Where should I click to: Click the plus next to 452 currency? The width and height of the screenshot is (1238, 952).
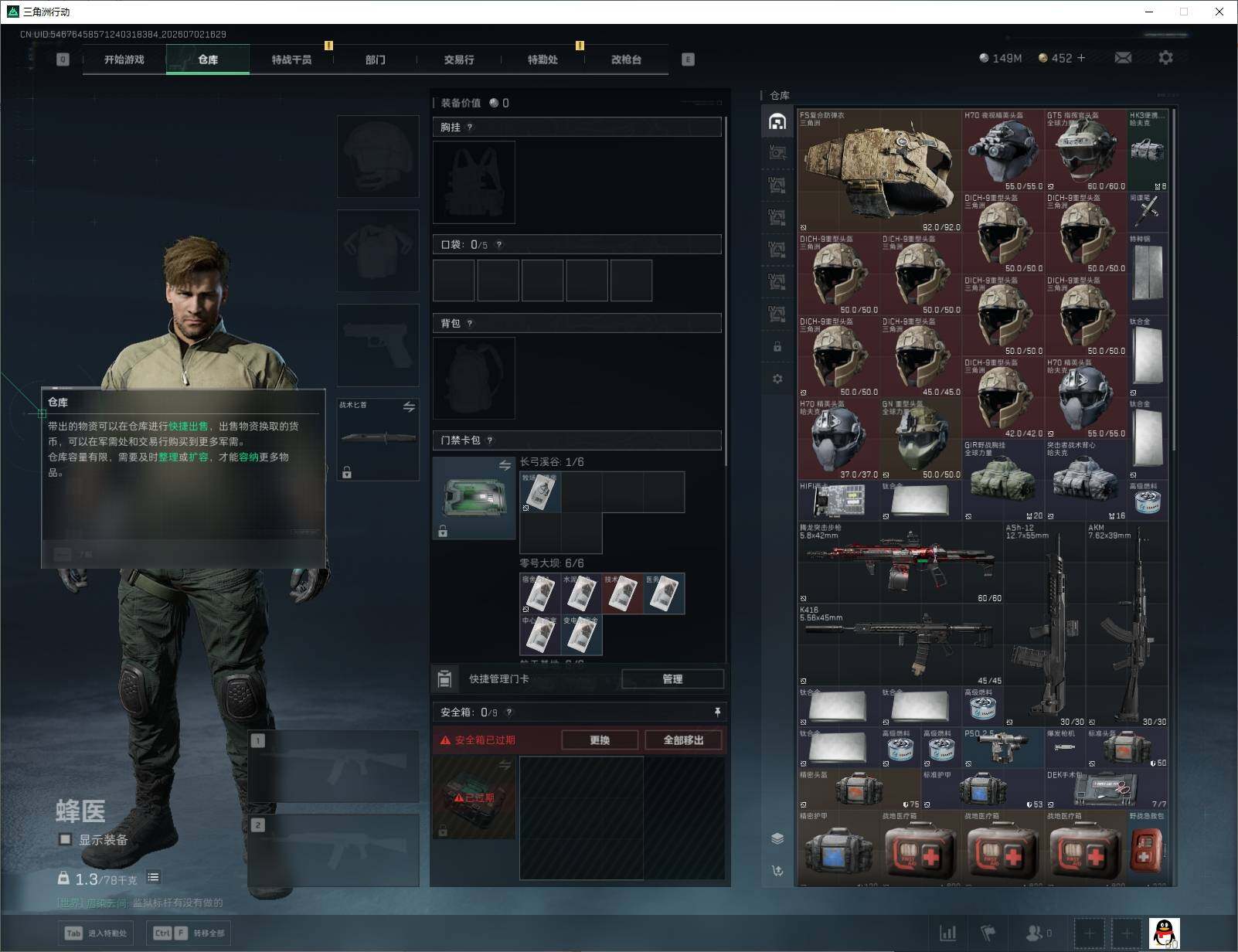1081,58
